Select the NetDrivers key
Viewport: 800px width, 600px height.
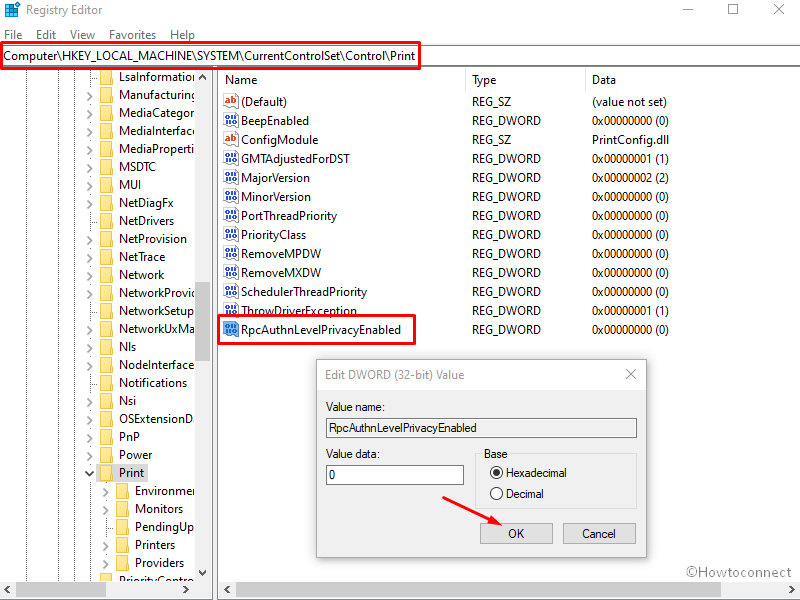click(x=146, y=221)
